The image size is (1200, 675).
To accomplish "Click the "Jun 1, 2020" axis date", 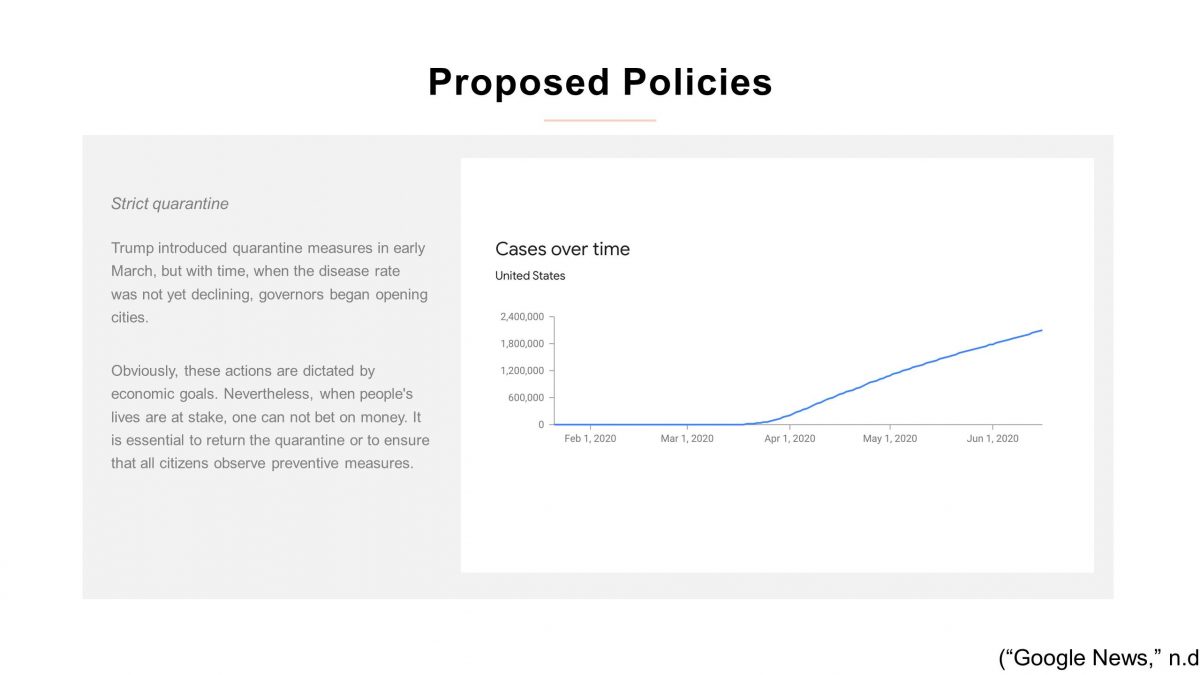I will click(992, 439).
